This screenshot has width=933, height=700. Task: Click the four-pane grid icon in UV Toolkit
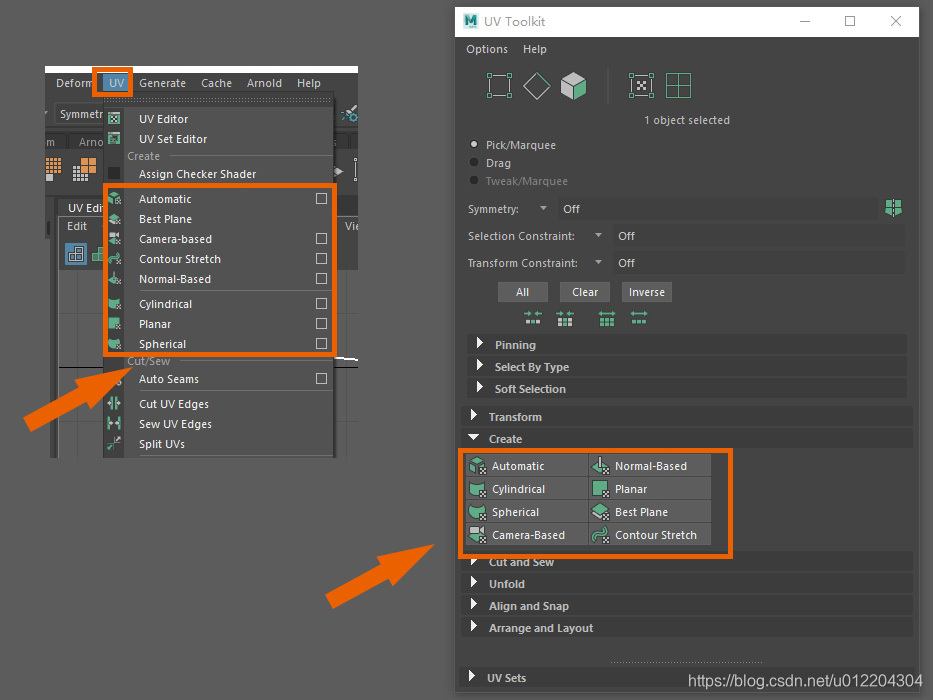click(x=678, y=86)
